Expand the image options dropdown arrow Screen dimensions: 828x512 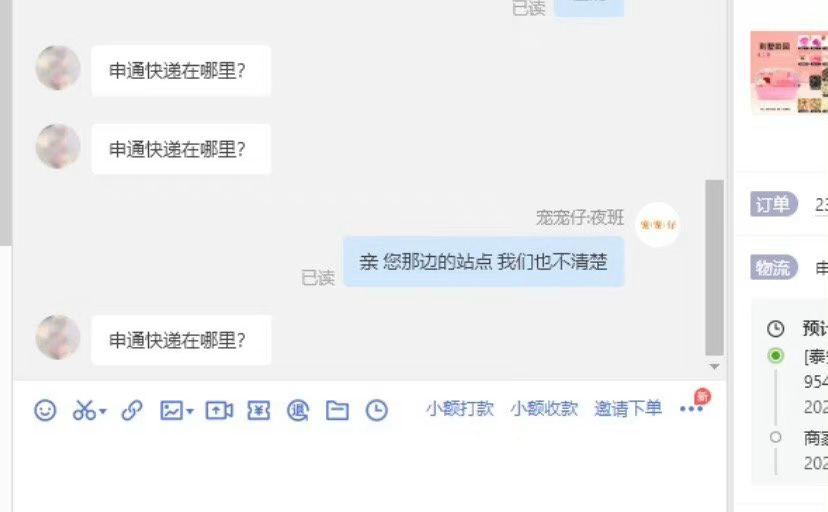(190, 411)
